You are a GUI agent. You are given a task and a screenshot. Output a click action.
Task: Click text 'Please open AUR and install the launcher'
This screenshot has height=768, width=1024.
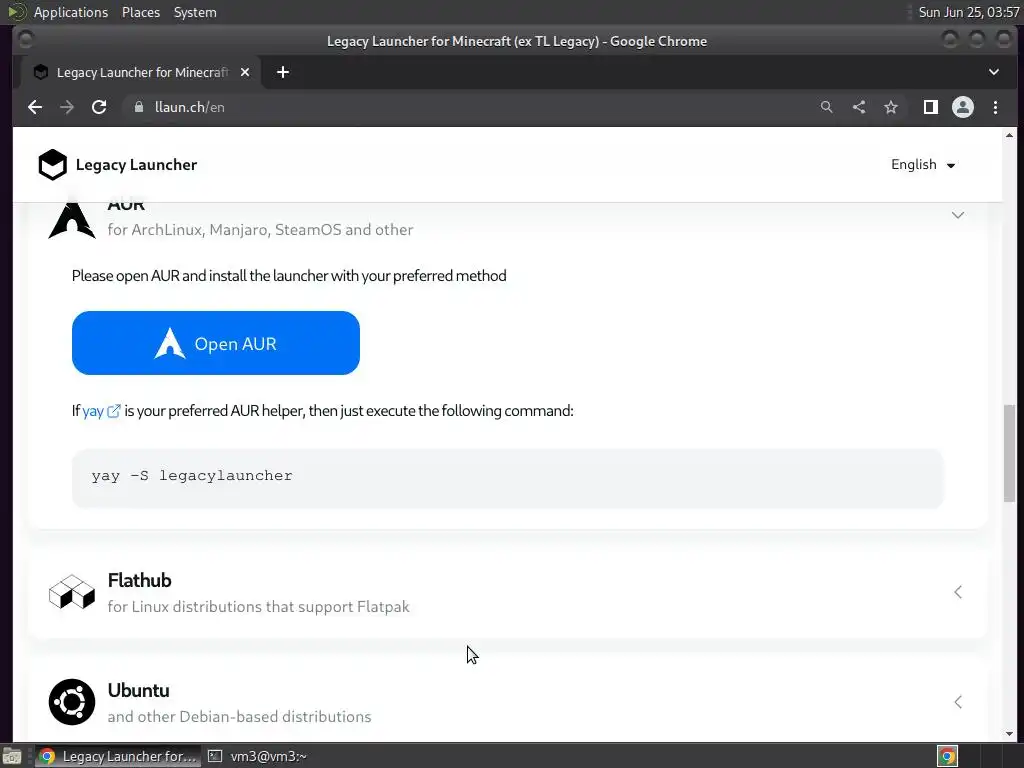[200, 276]
